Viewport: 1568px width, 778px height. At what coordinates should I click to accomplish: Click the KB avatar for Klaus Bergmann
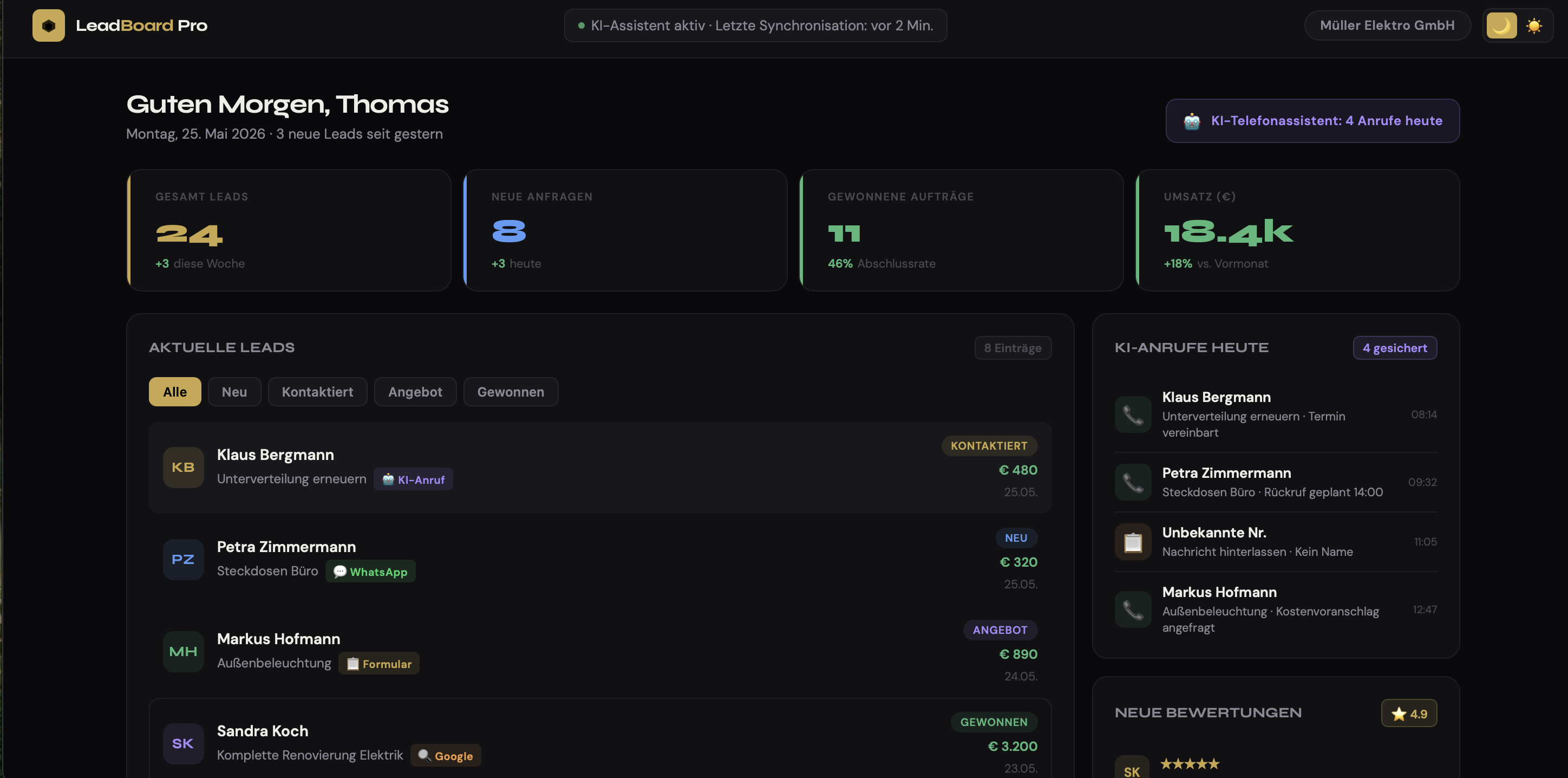pyautogui.click(x=183, y=467)
